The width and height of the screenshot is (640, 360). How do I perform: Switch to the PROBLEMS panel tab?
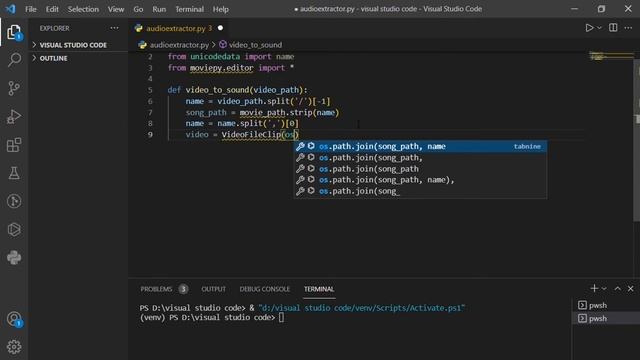point(156,289)
